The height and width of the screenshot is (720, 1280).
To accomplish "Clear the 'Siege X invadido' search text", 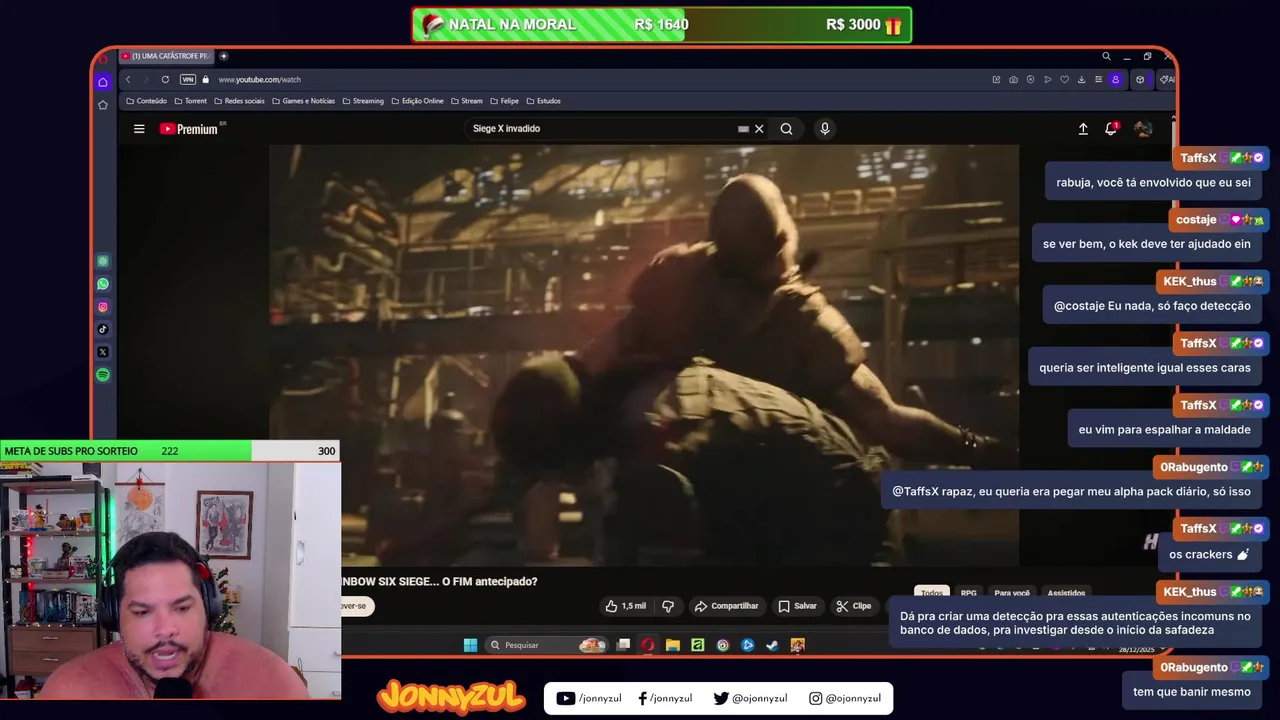I will [x=759, y=129].
